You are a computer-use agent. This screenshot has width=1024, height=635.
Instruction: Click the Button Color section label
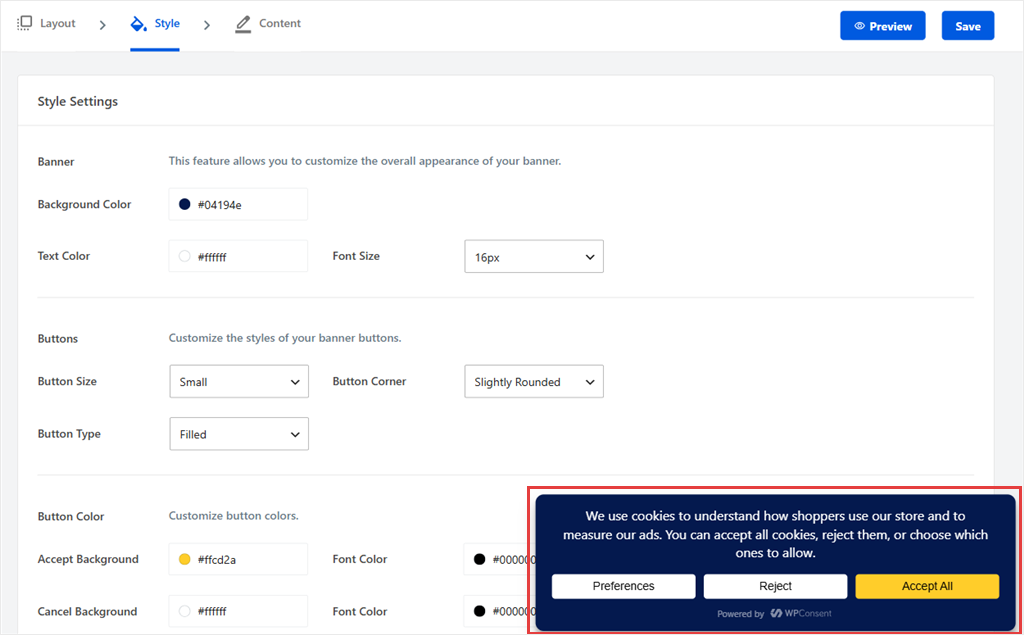point(71,516)
